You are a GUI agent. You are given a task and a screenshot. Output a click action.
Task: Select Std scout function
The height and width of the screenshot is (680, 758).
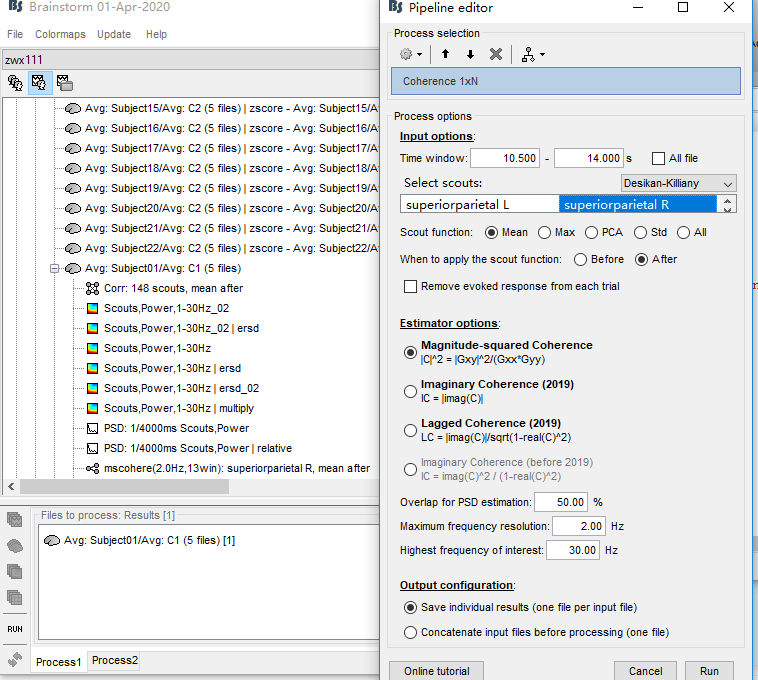(640, 232)
